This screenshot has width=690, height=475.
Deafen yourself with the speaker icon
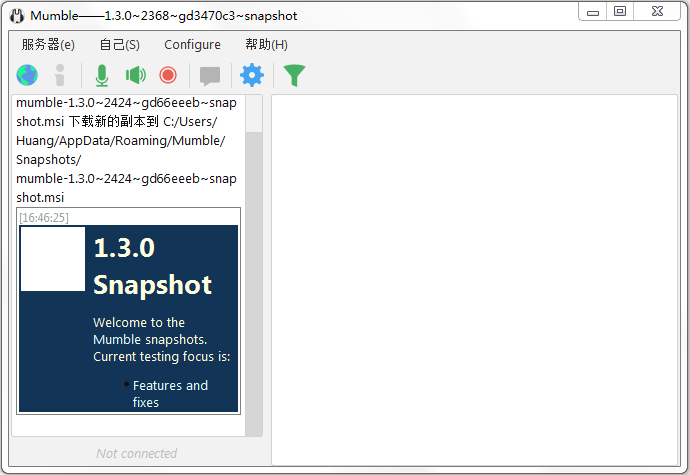point(135,75)
